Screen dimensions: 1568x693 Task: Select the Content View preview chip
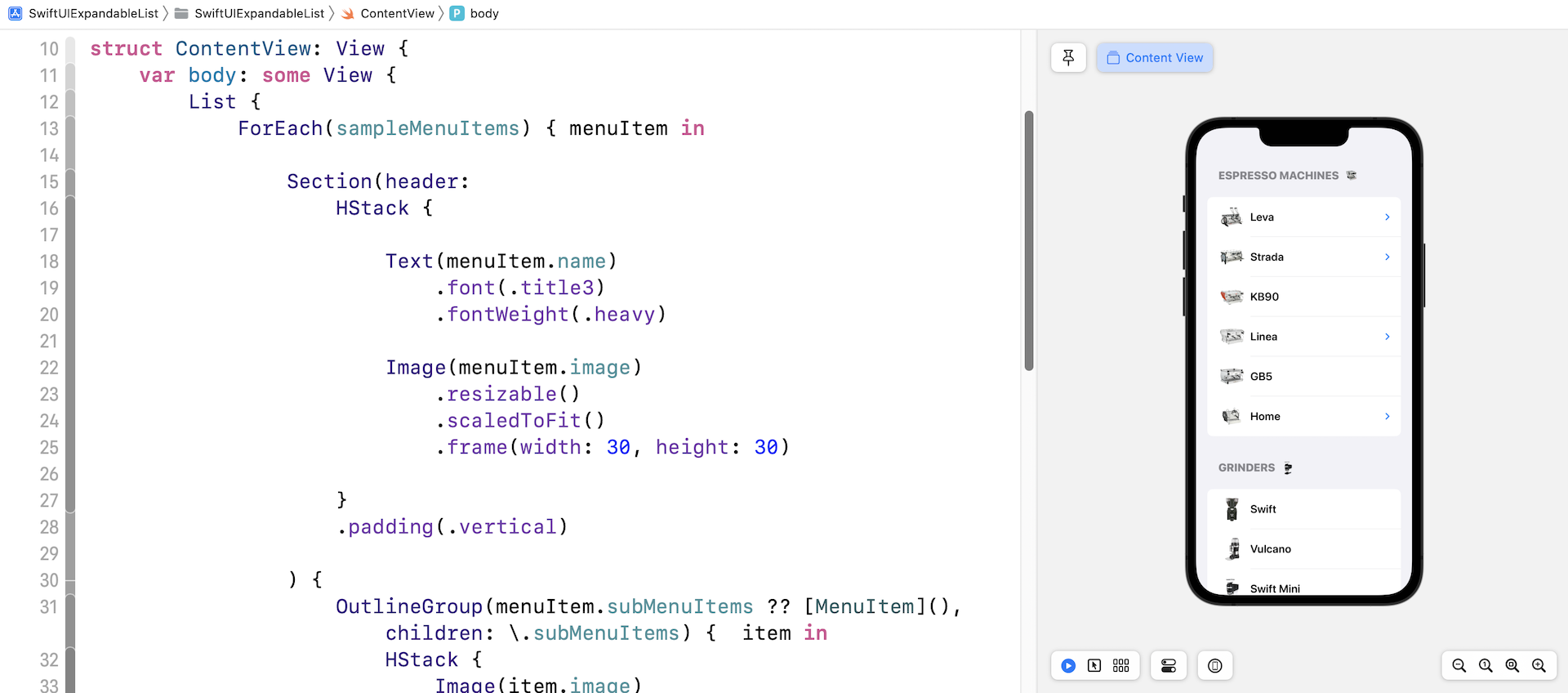(1155, 57)
